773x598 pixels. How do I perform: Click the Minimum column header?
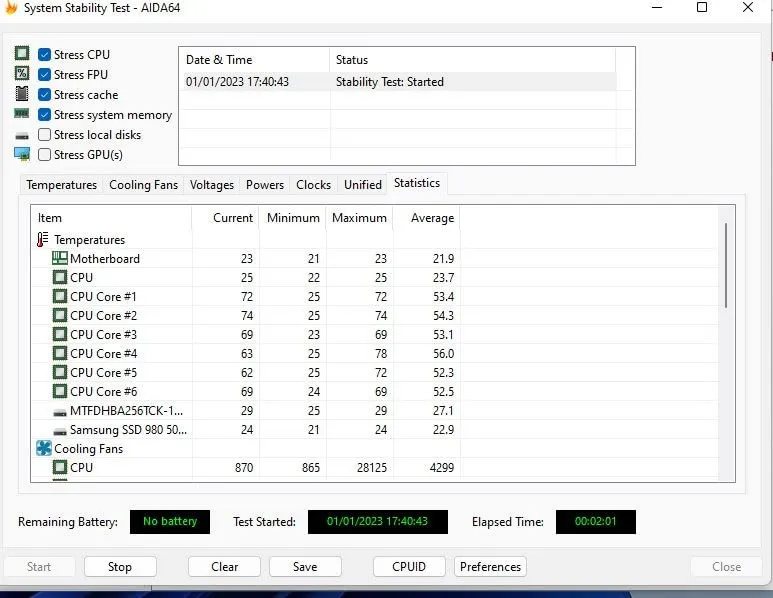click(x=292, y=218)
